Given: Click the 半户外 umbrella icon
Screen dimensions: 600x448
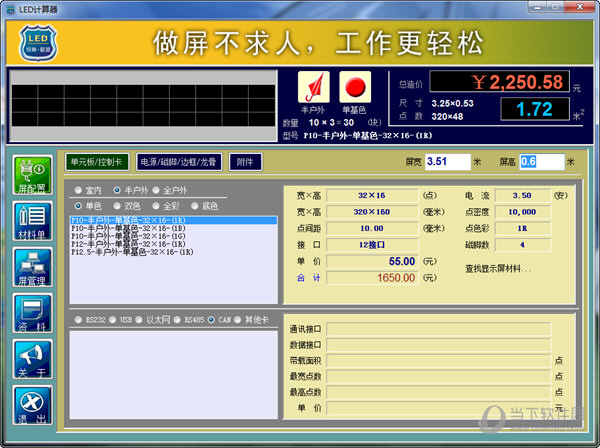Looking at the screenshot, I should point(312,86).
